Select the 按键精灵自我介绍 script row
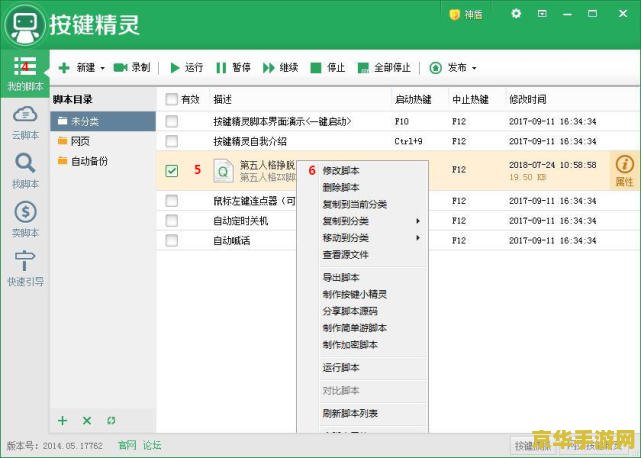The image size is (641, 458). tap(398, 141)
